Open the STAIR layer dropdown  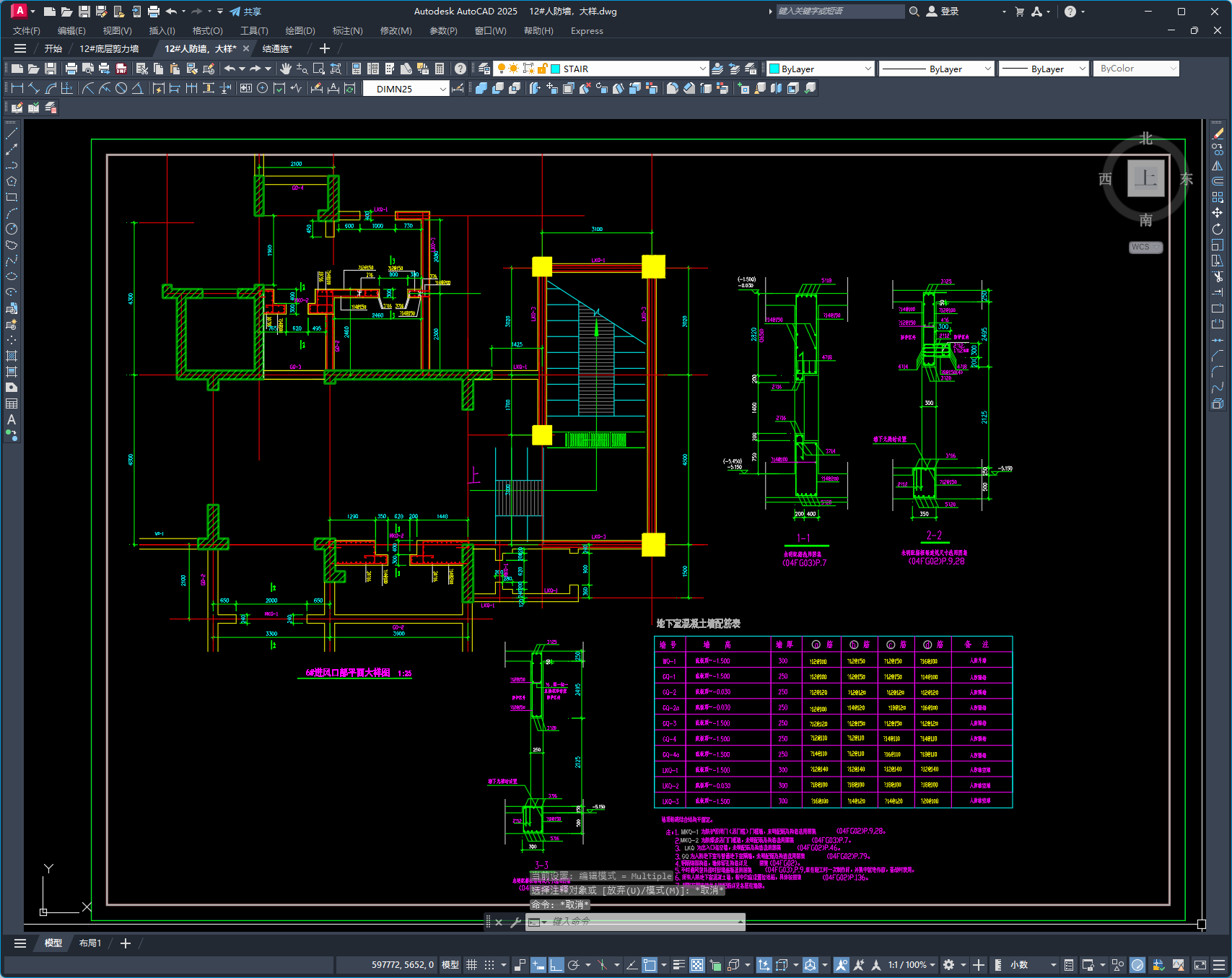click(702, 69)
